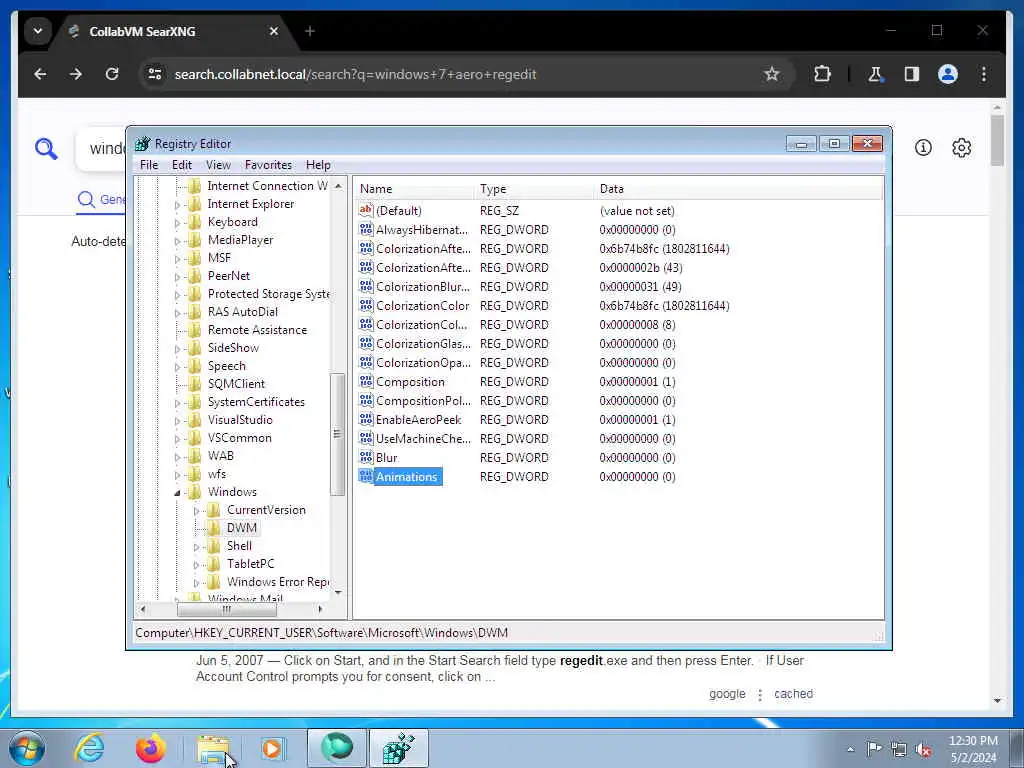This screenshot has width=1024, height=768.
Task: Click the Name column header
Action: pyautogui.click(x=415, y=189)
